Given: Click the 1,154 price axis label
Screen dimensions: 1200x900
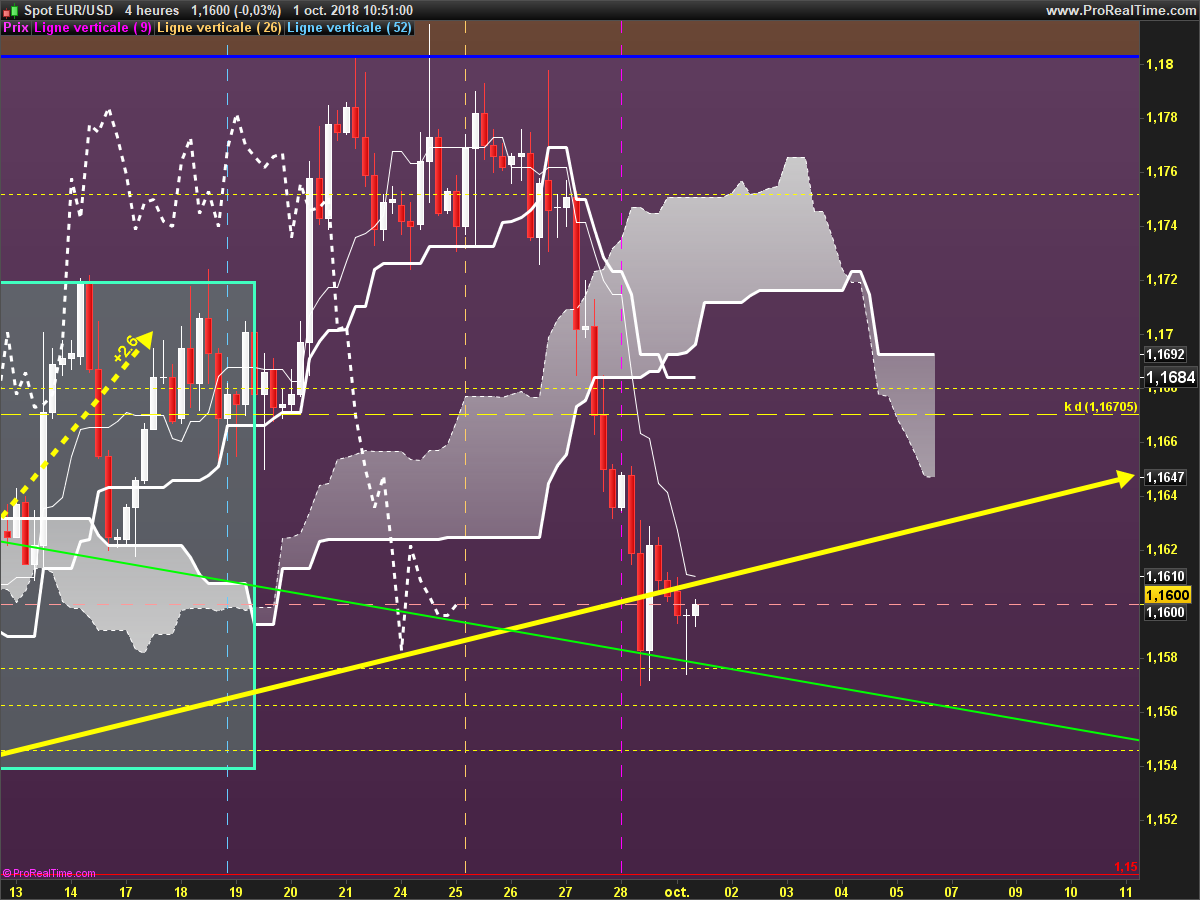Looking at the screenshot, I should pos(1162,765).
